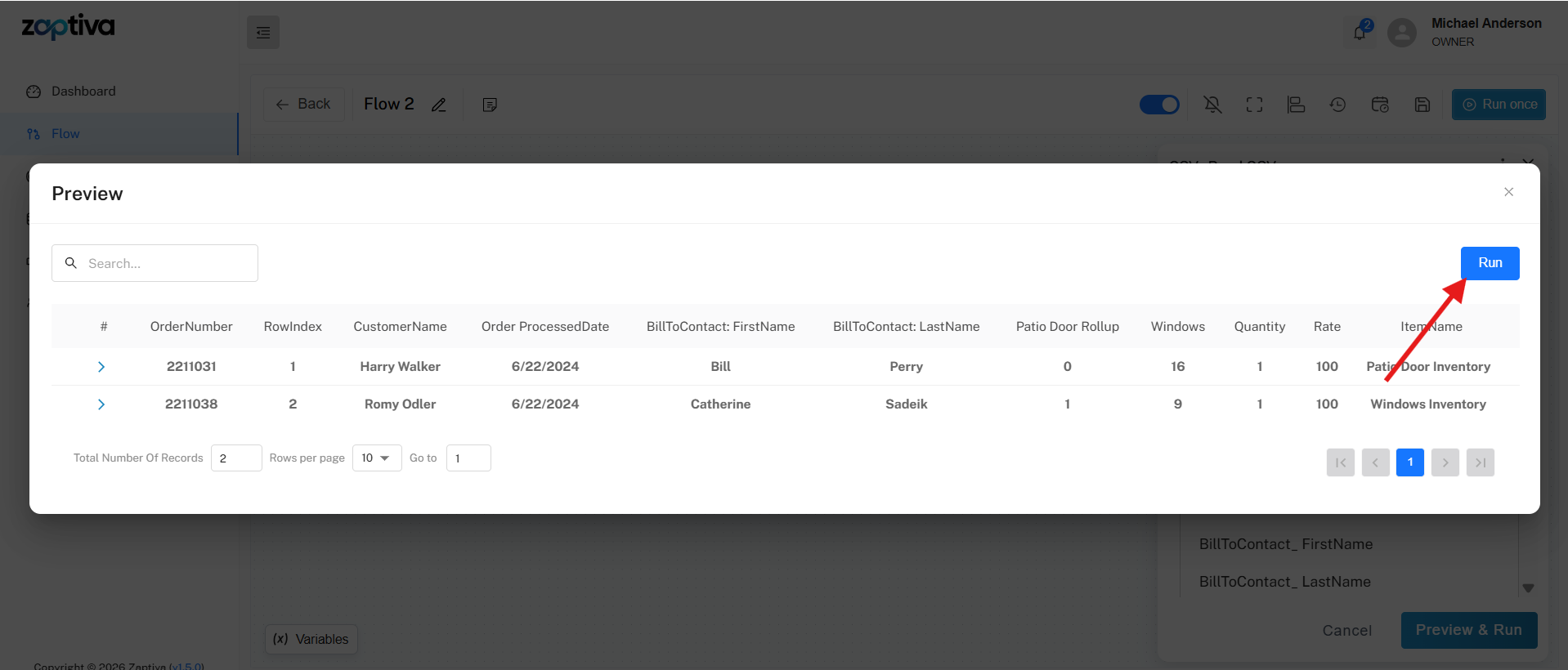
Task: Open the run history icon
Action: (1337, 105)
